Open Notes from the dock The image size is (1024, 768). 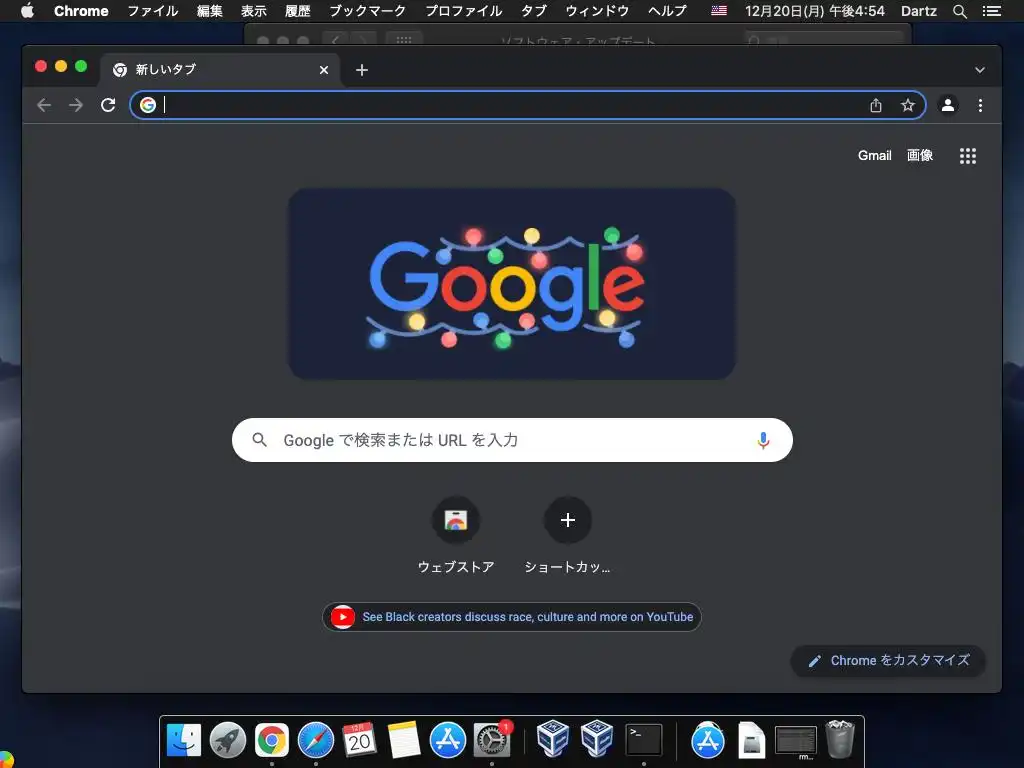click(404, 741)
